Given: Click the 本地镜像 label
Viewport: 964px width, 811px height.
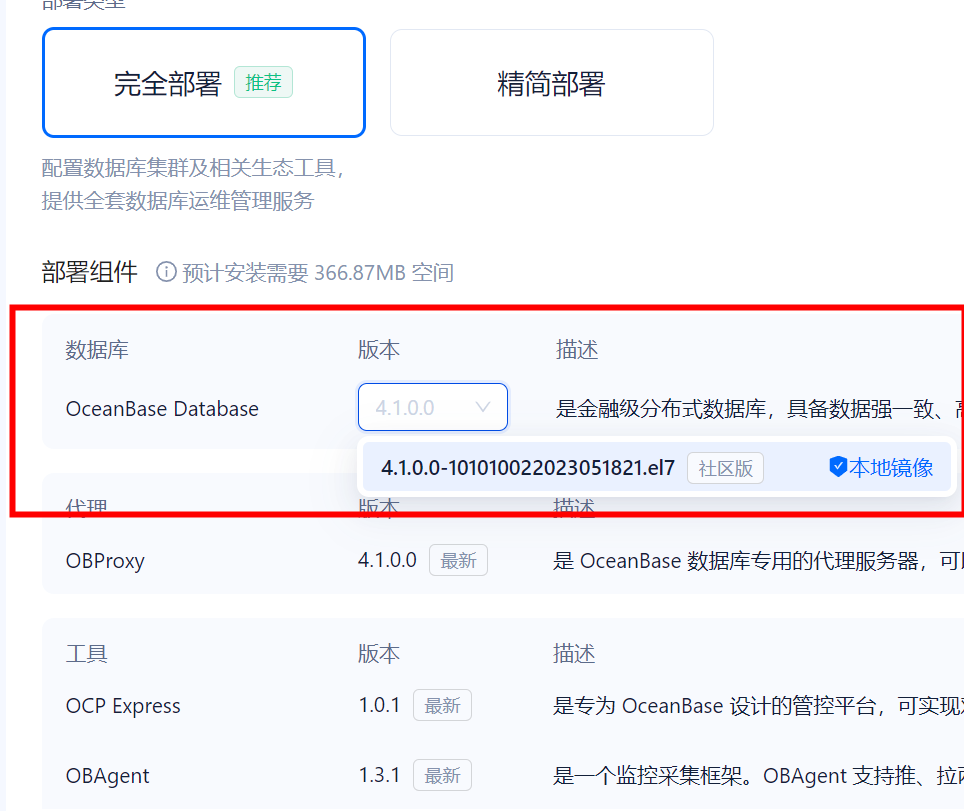Looking at the screenshot, I should 891,468.
